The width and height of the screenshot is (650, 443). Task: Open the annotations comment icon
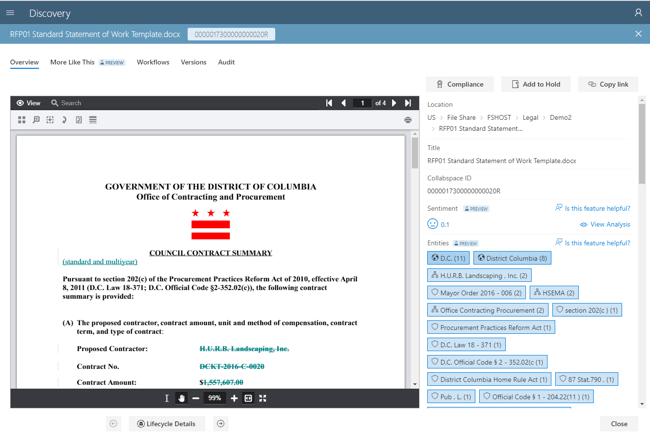[36, 120]
